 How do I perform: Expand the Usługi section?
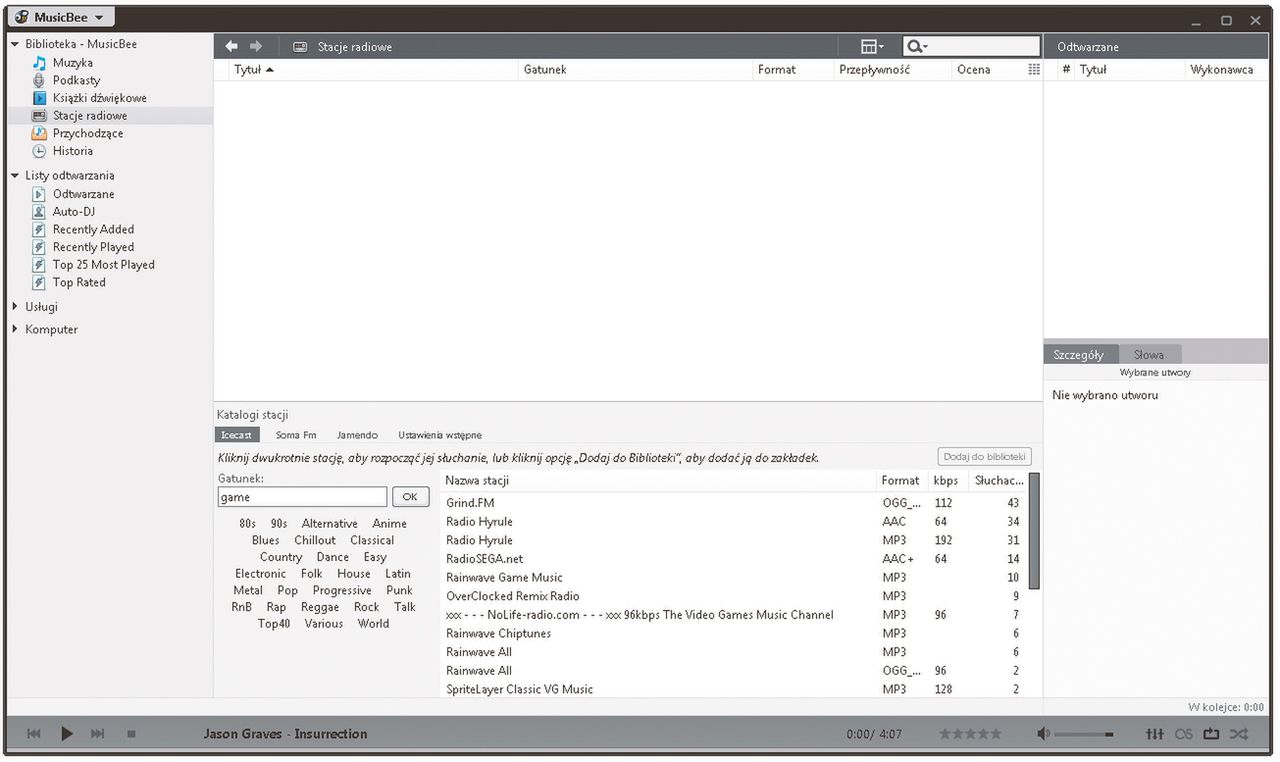(x=15, y=307)
